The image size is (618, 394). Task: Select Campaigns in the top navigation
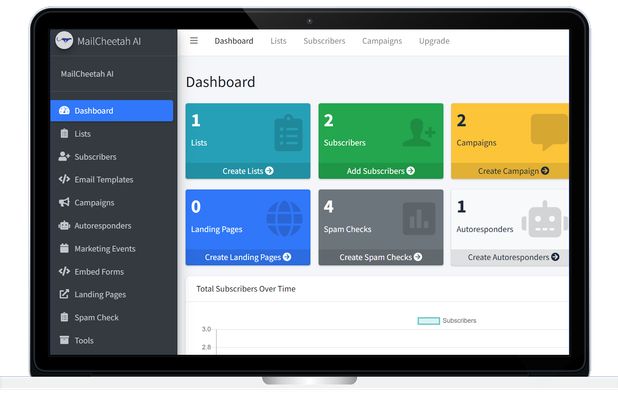coord(382,41)
